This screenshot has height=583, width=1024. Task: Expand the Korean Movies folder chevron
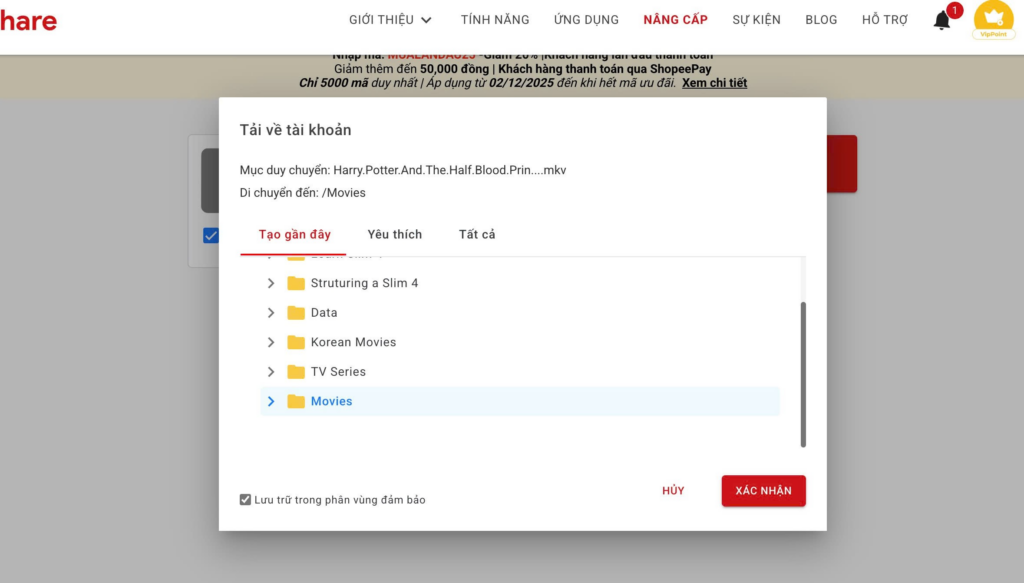click(271, 342)
